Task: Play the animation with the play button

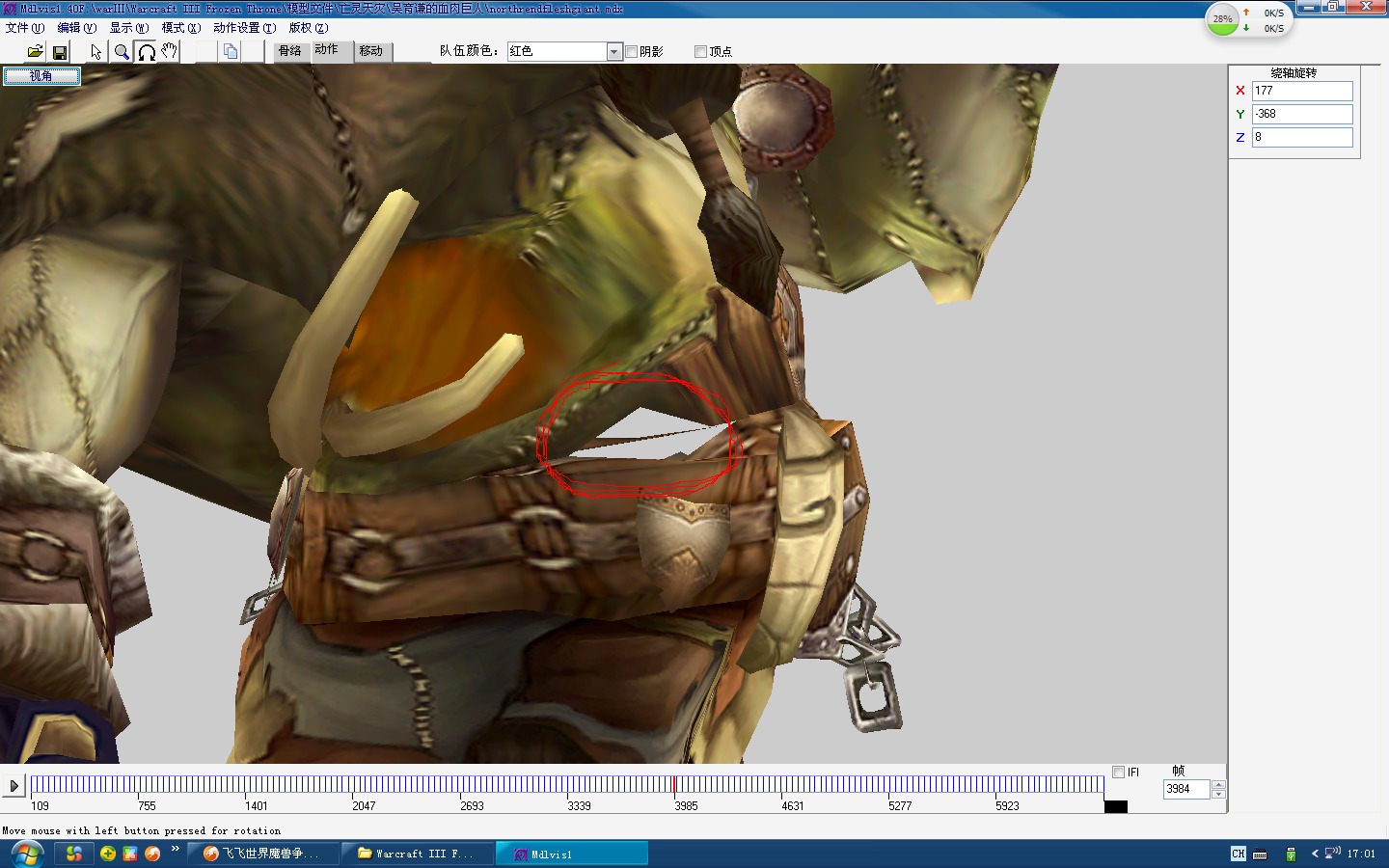Action: (x=14, y=786)
